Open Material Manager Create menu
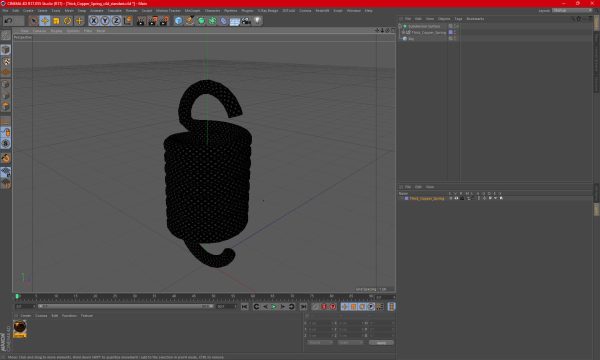 pos(26,316)
